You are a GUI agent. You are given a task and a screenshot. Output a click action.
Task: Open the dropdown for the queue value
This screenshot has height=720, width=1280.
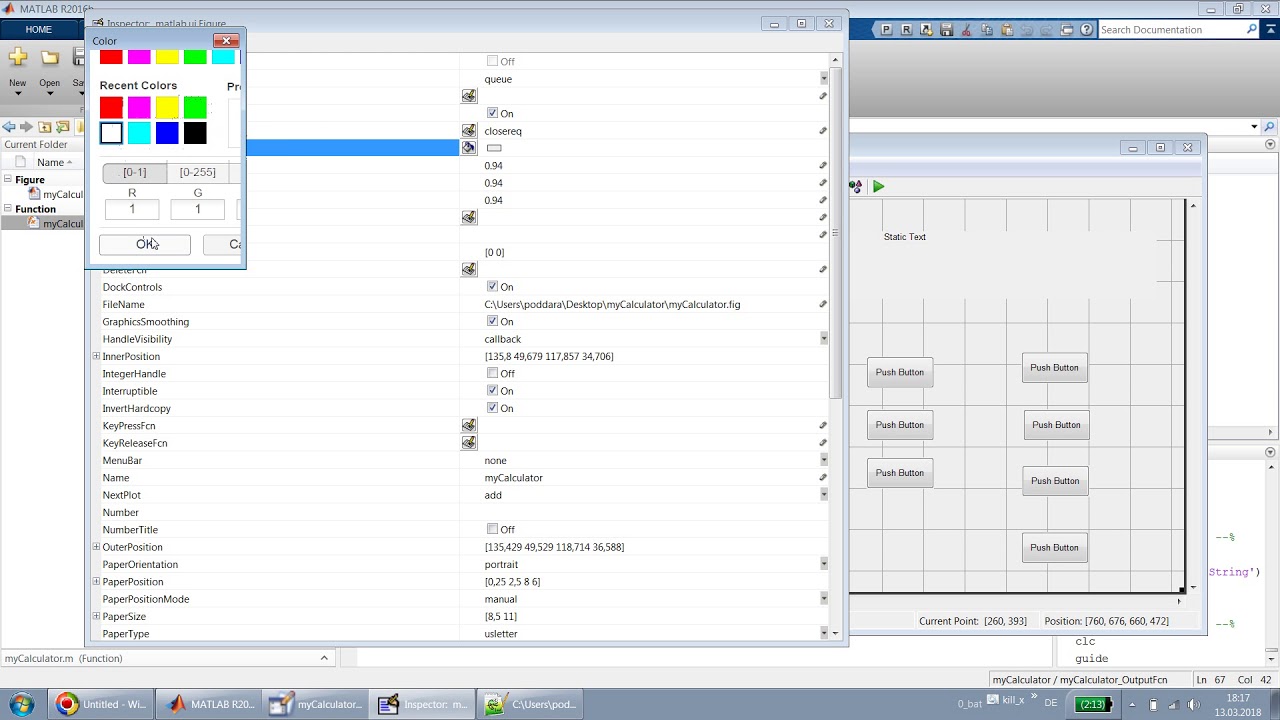[824, 79]
